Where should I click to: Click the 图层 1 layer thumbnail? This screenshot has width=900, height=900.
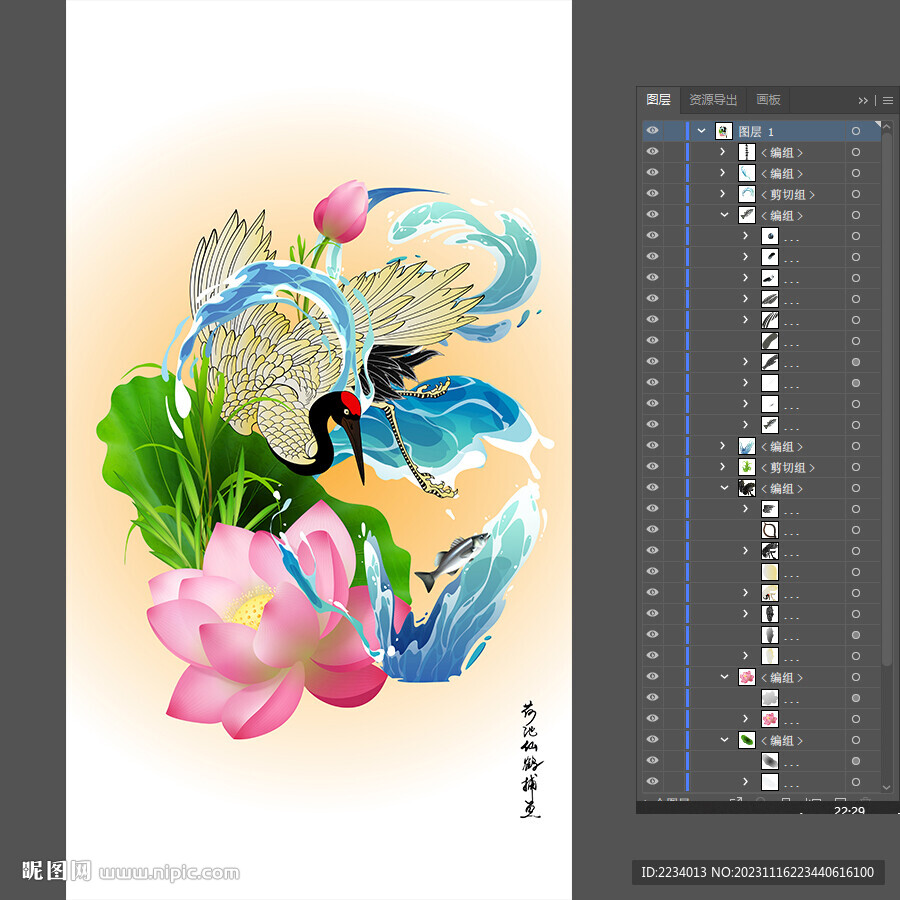click(724, 131)
